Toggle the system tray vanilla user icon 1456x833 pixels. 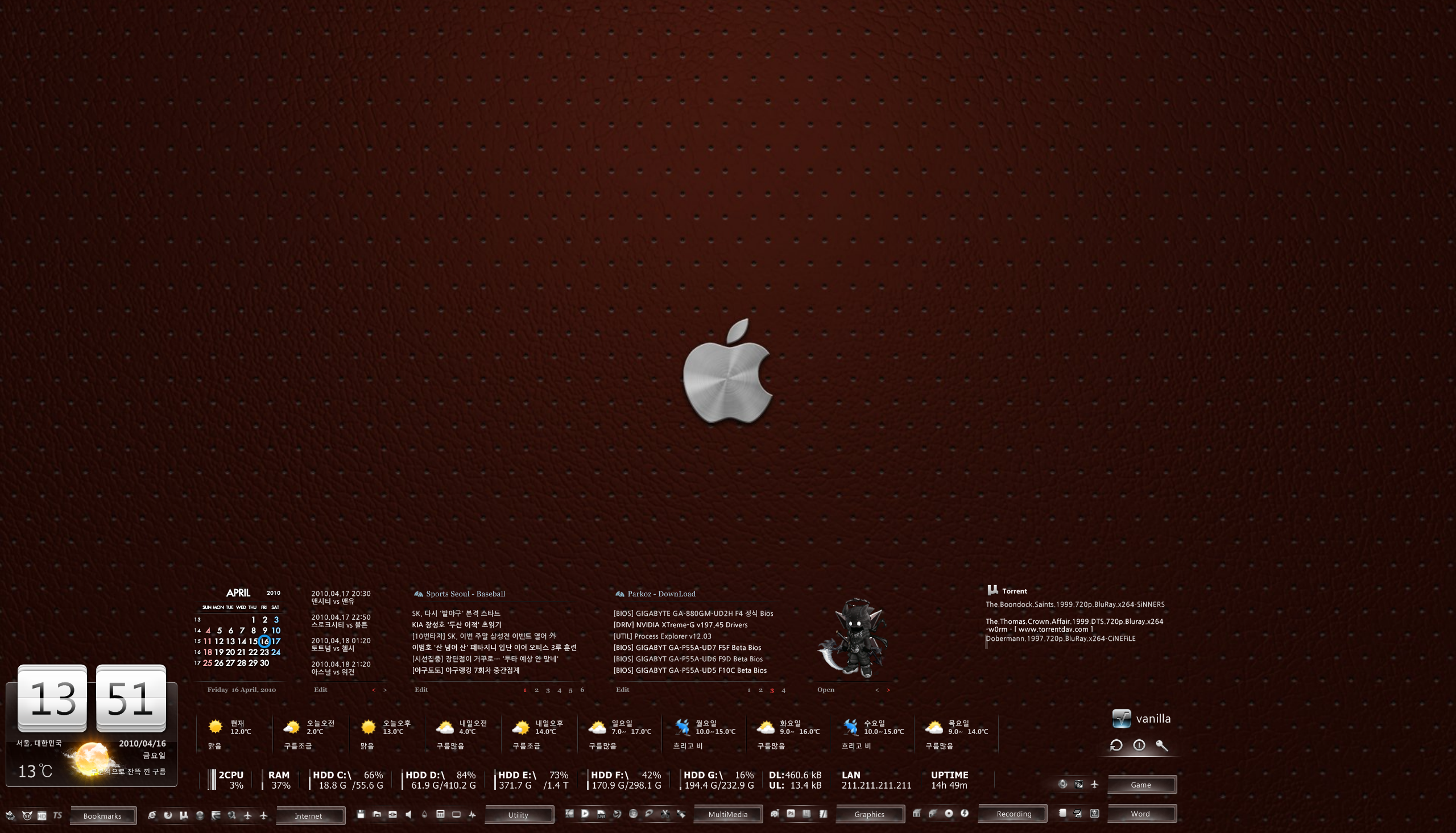tap(1117, 718)
